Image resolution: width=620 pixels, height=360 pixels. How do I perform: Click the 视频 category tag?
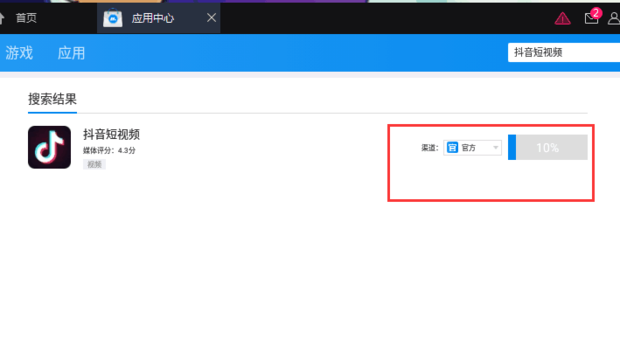[94, 164]
